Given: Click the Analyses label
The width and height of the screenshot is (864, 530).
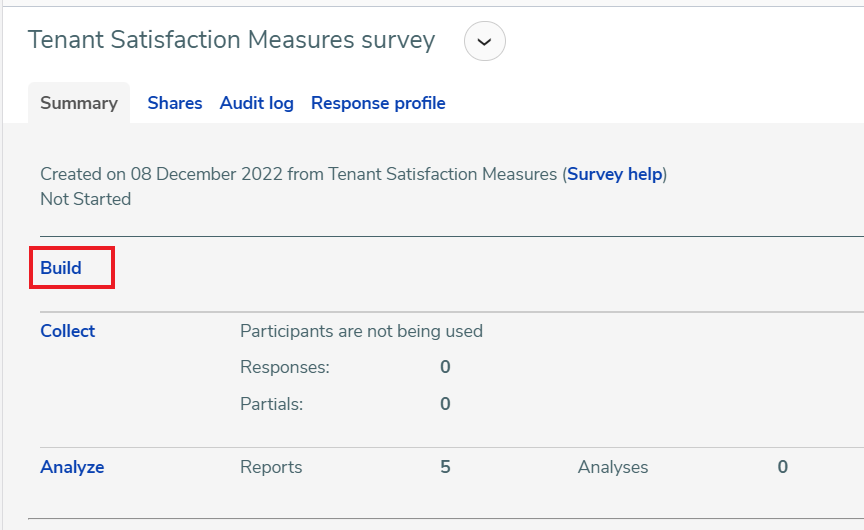Looking at the screenshot, I should coord(613,467).
